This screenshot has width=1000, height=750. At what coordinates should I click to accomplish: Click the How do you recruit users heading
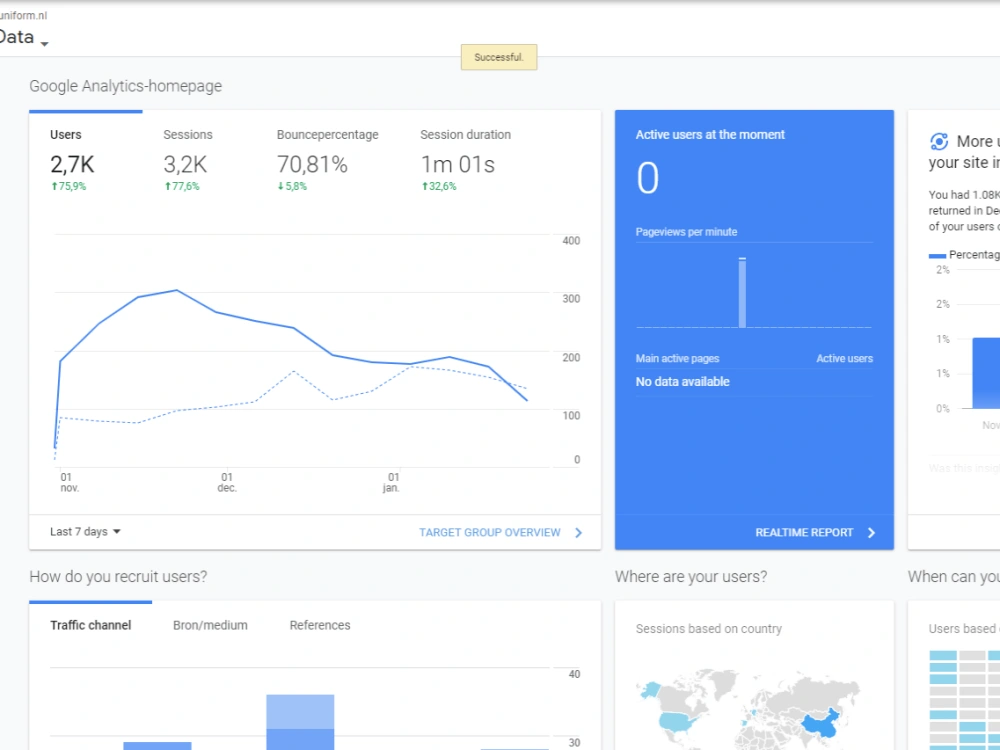118,577
